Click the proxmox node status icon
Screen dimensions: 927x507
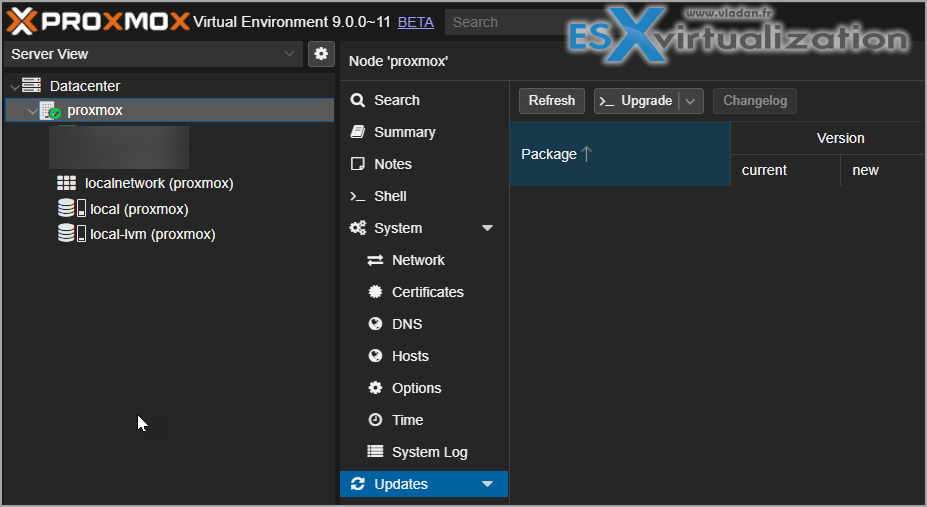[x=50, y=110]
